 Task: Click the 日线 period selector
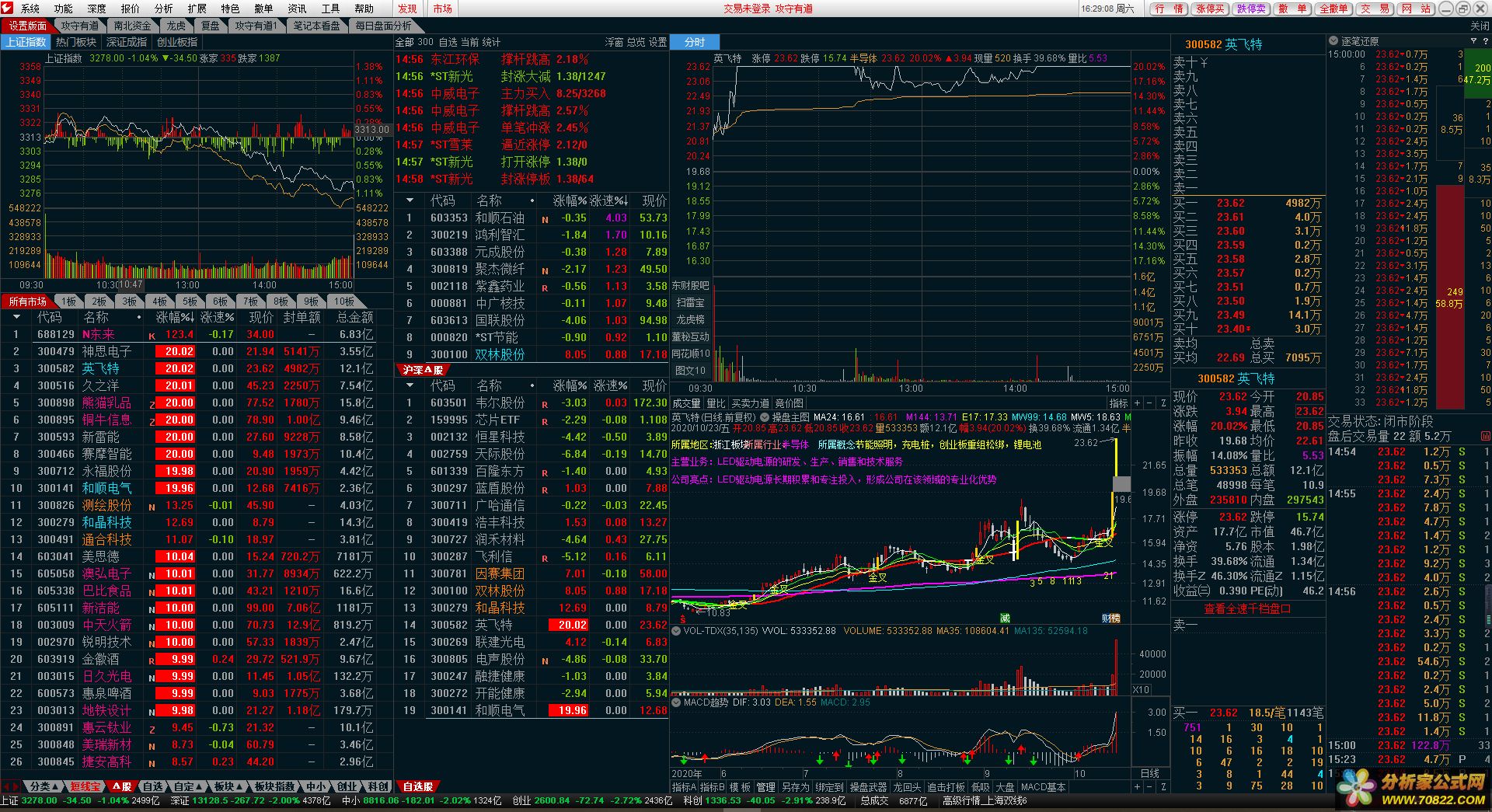coord(1149,773)
